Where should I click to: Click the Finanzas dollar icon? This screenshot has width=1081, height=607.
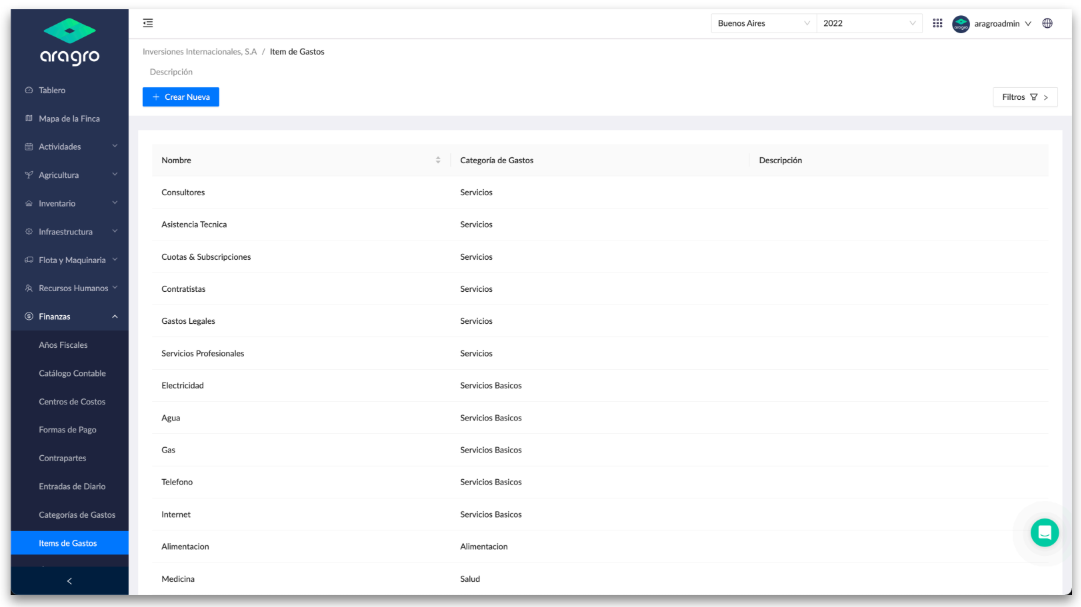(29, 317)
